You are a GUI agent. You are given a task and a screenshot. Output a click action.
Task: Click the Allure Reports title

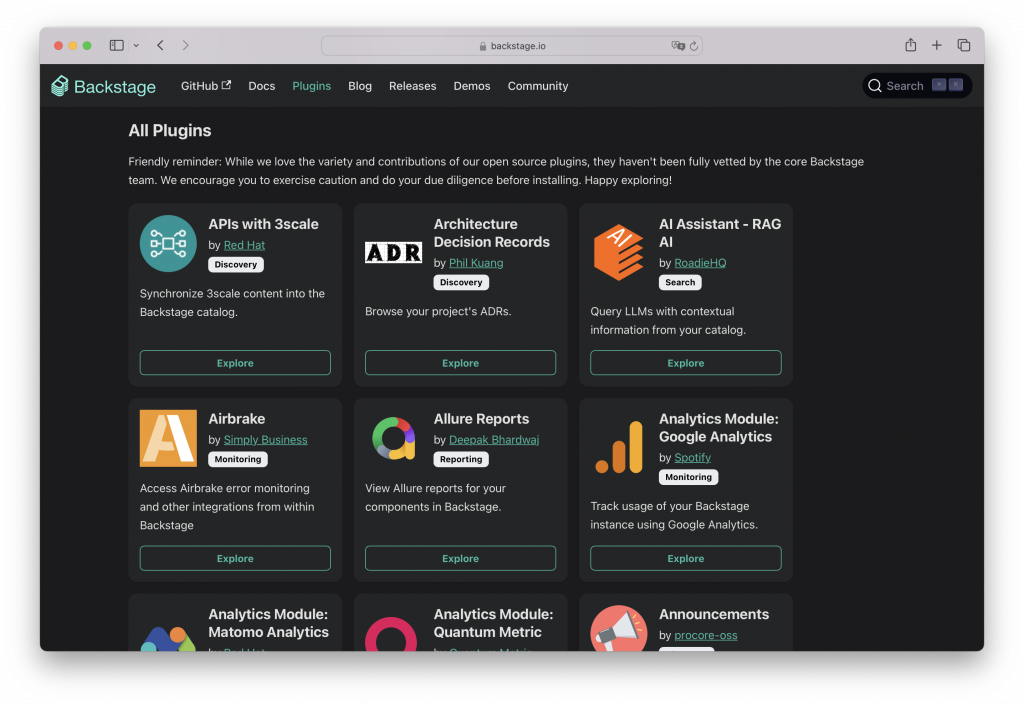pos(481,419)
